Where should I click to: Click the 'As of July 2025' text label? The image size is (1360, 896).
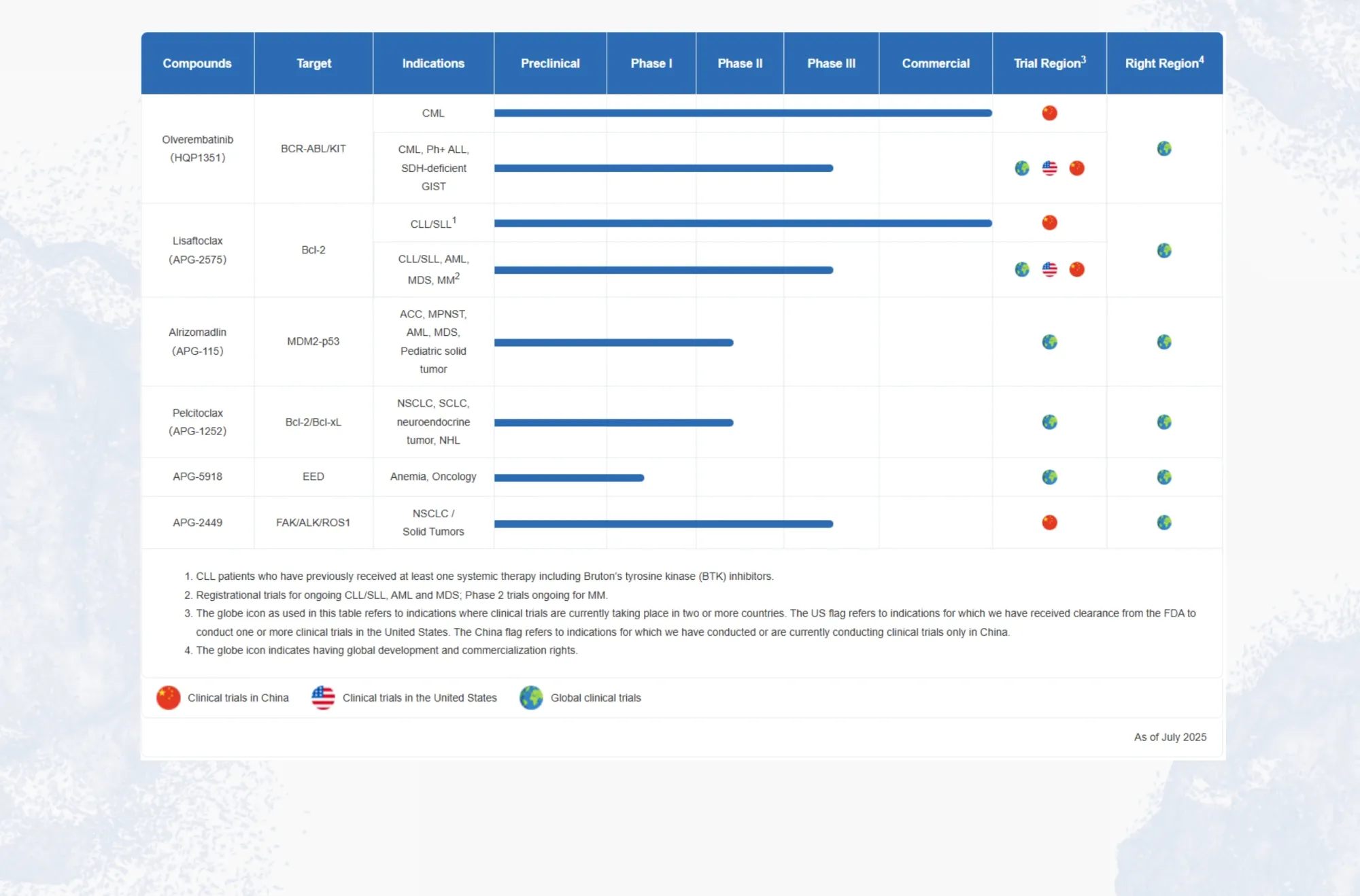[1169, 737]
